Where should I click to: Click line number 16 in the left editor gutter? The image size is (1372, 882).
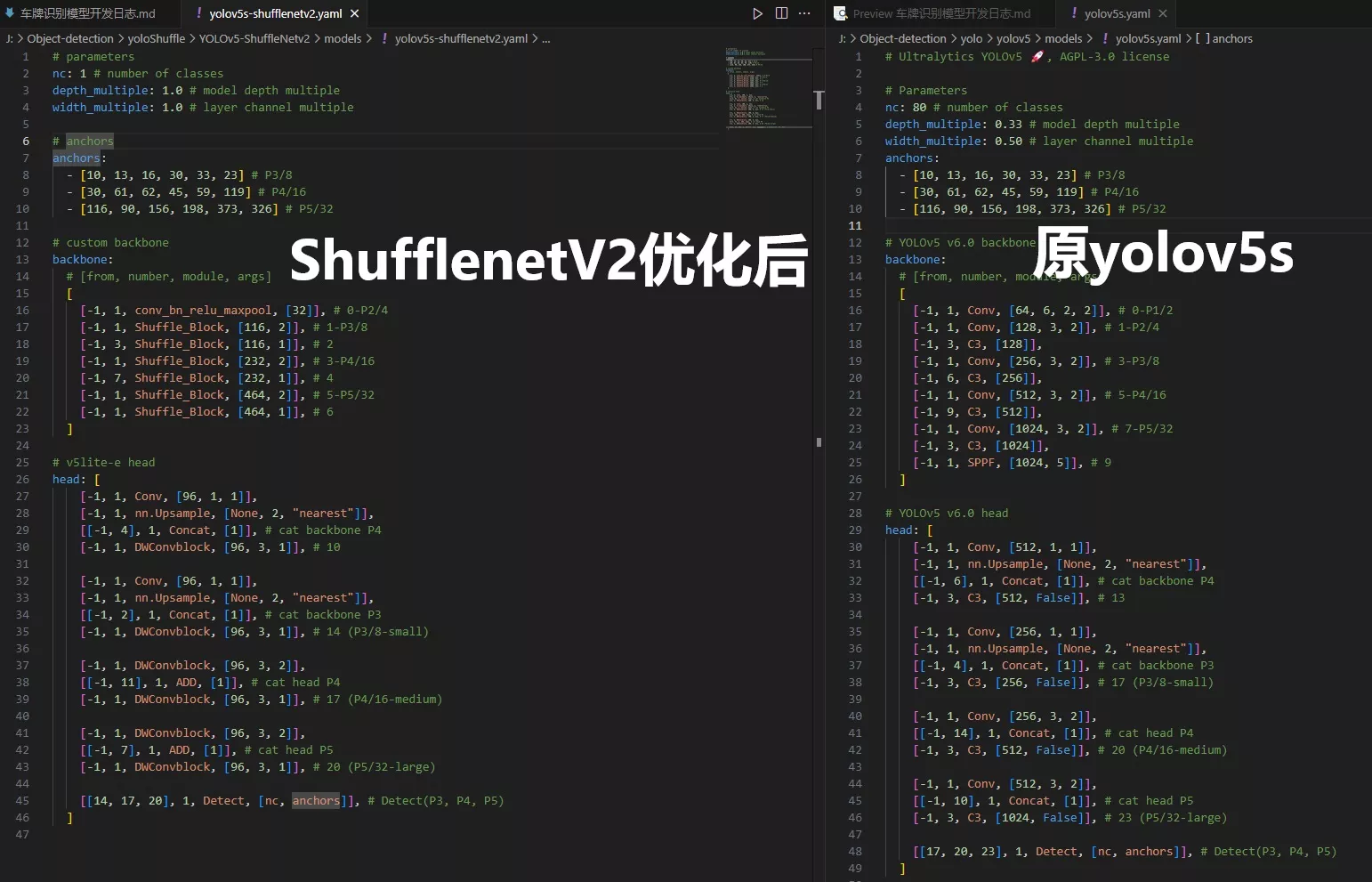click(x=22, y=310)
